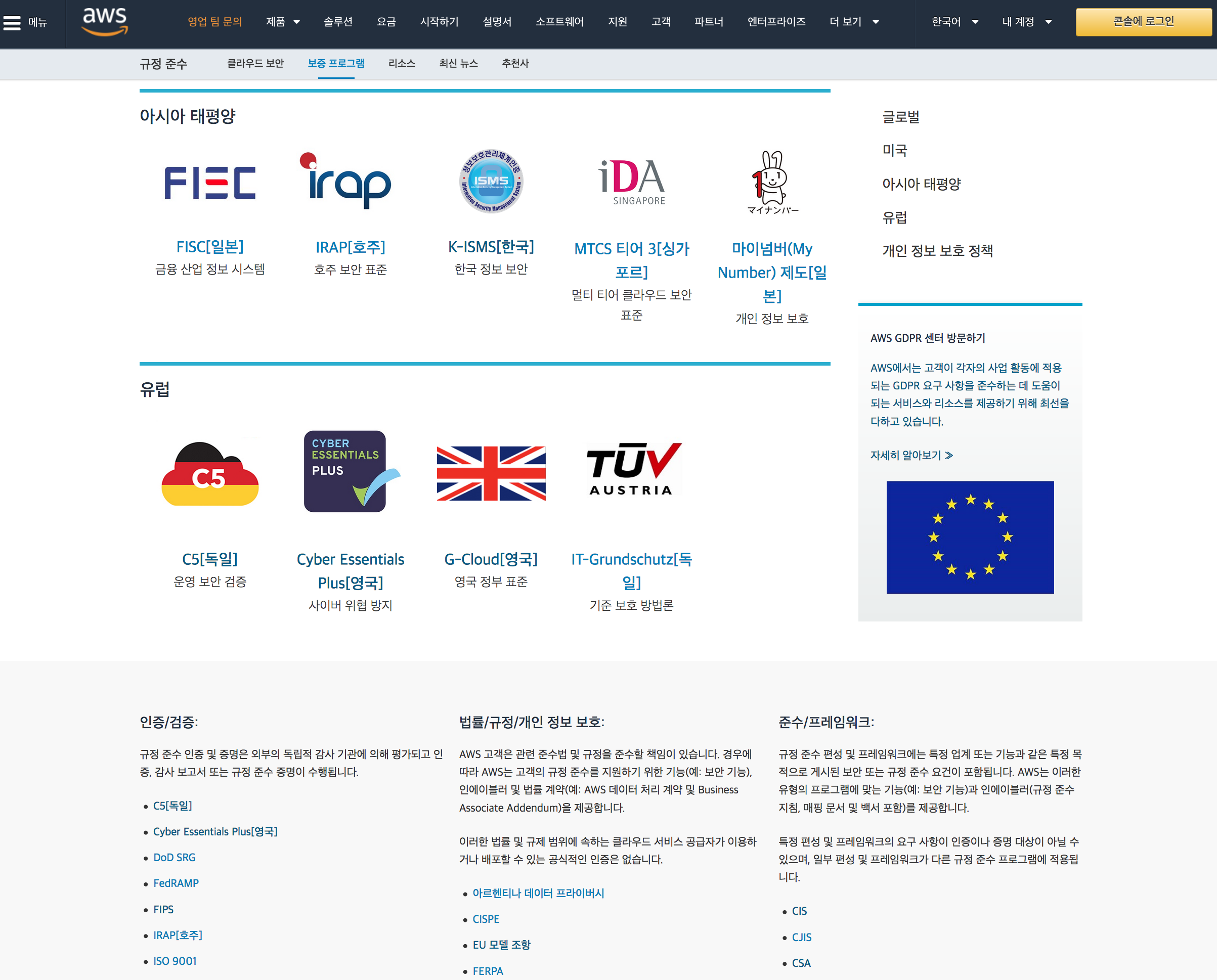Open C5[독일] title under its logo

point(210,559)
